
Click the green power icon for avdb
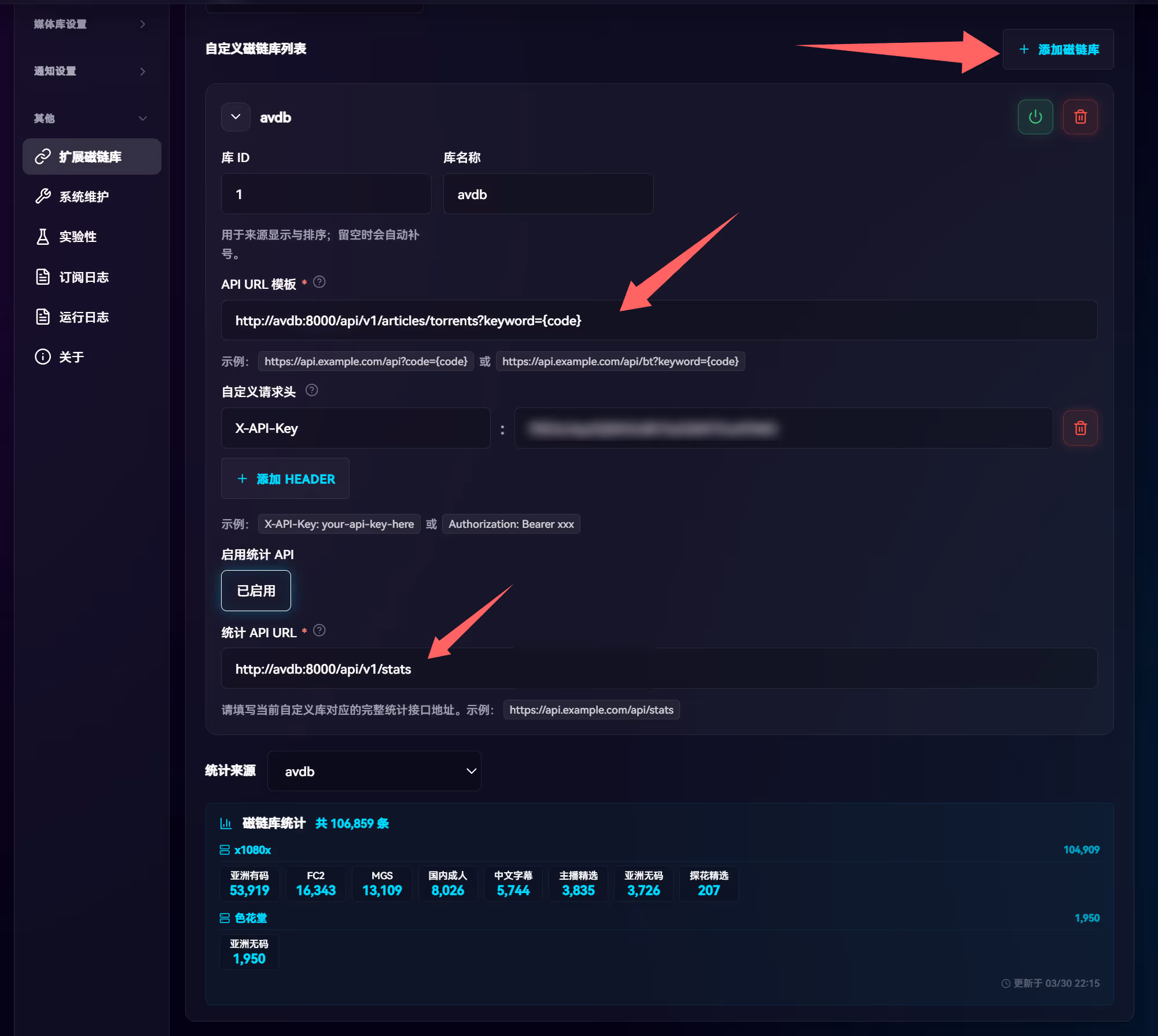(x=1035, y=117)
